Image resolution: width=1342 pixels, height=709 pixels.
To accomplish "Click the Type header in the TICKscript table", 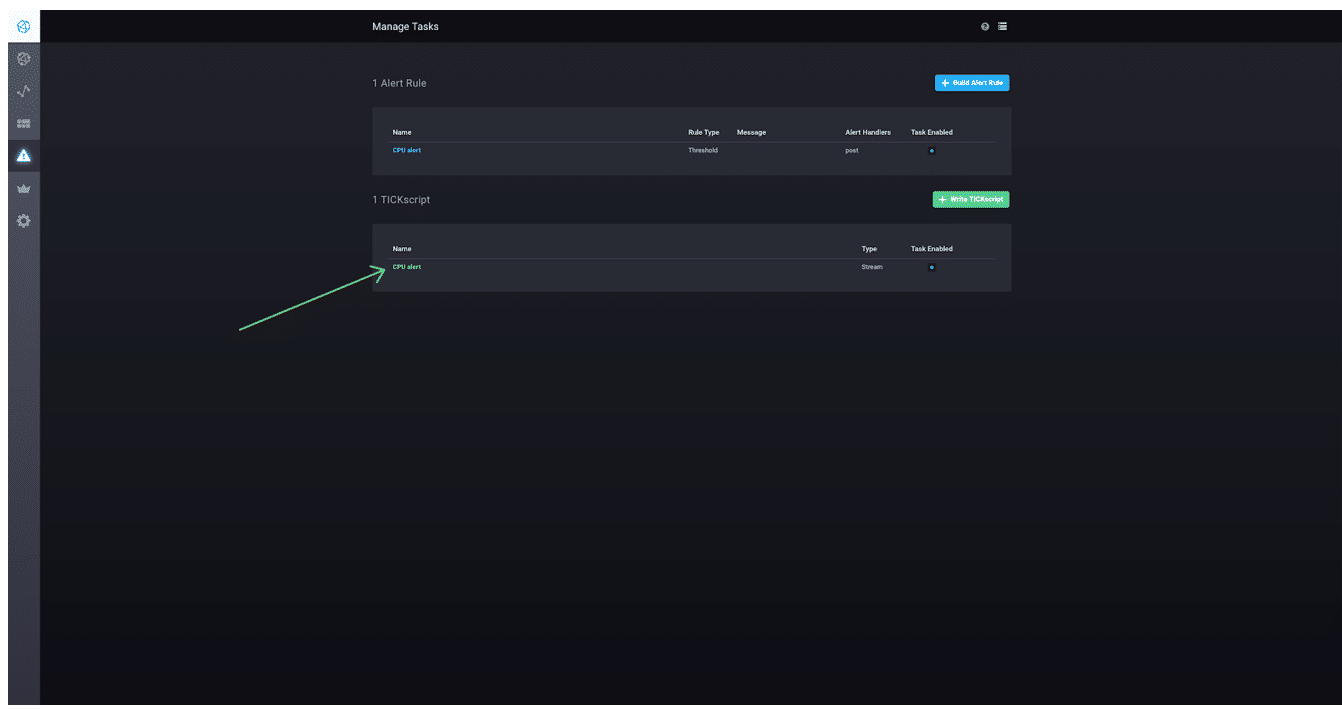I will 869,249.
